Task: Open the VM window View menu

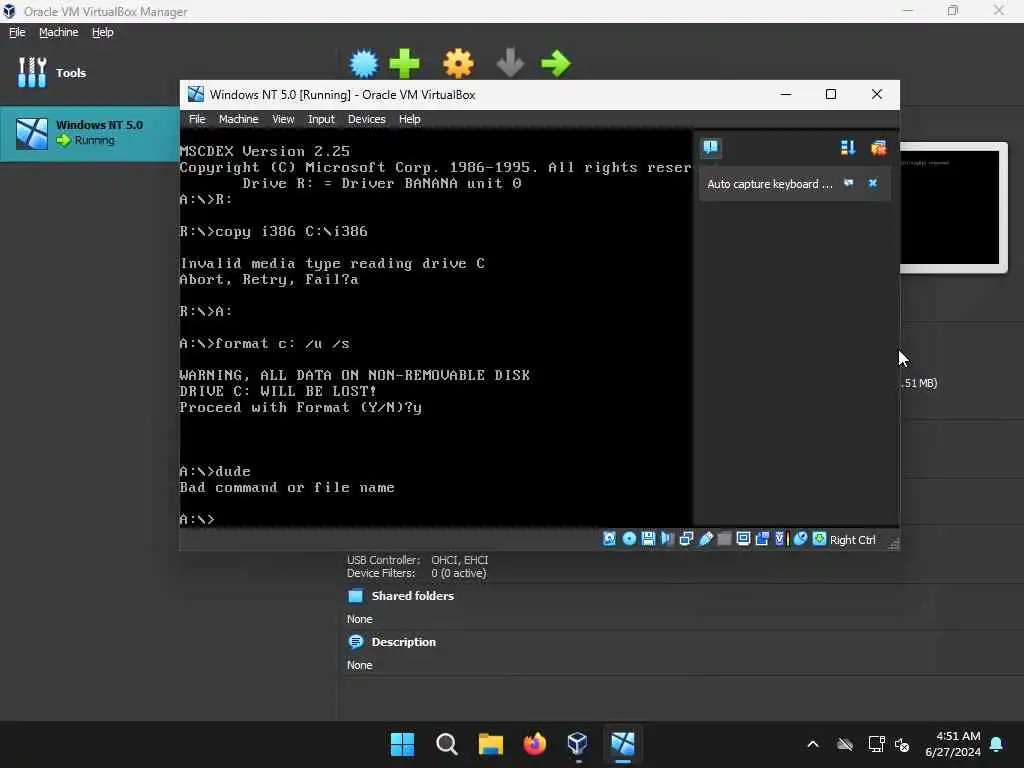Action: click(x=283, y=119)
